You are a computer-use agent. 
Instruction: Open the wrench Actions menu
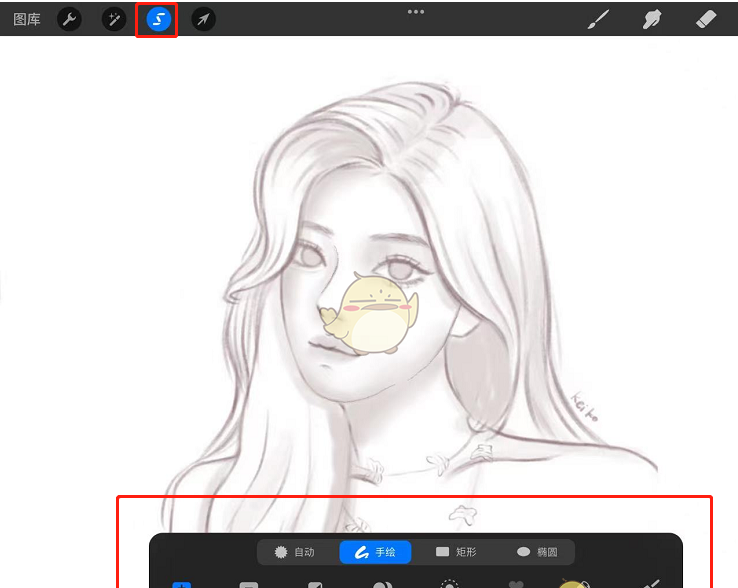[69, 19]
